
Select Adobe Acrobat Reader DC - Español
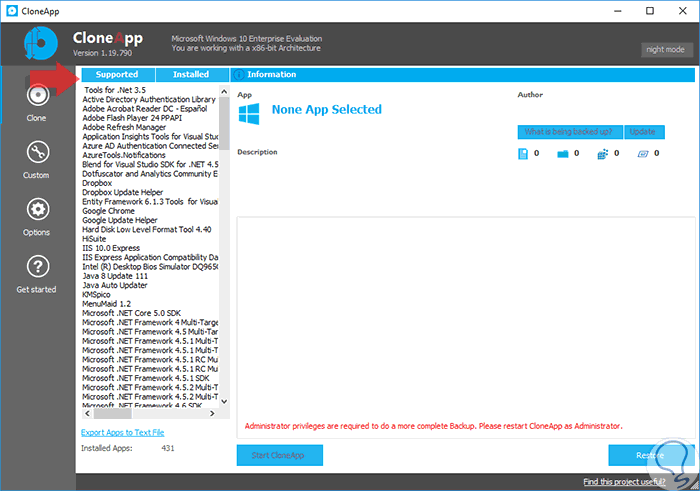coord(145,109)
